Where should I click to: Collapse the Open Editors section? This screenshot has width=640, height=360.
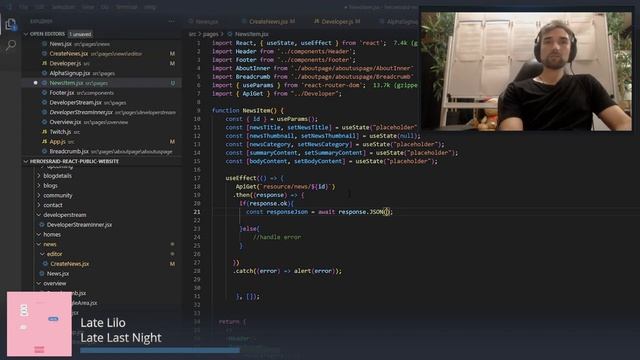[26, 34]
